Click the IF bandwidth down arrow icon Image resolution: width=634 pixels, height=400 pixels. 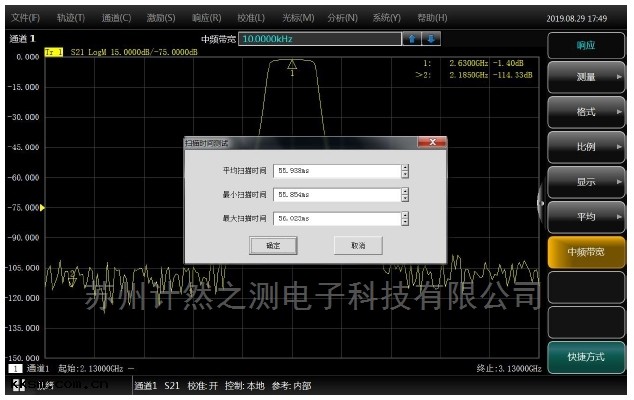click(x=431, y=38)
